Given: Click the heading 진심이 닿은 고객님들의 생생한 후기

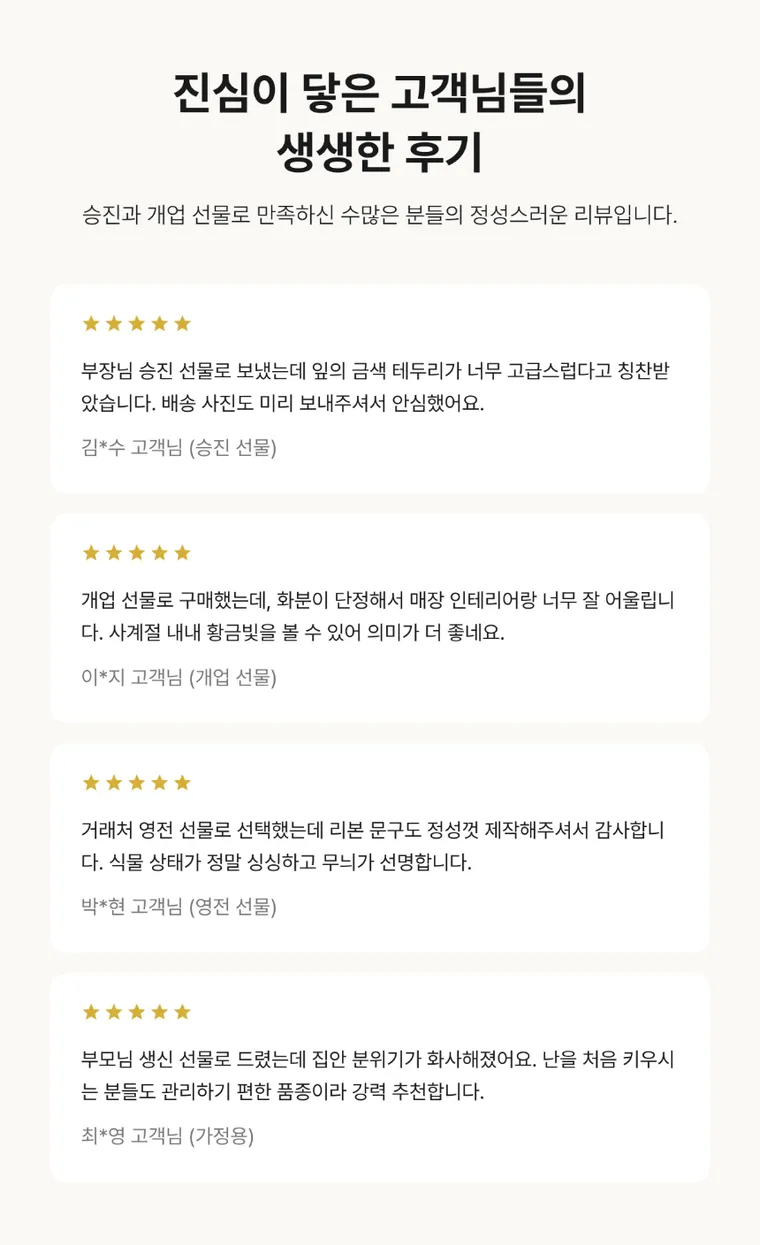Looking at the screenshot, I should point(380,124).
